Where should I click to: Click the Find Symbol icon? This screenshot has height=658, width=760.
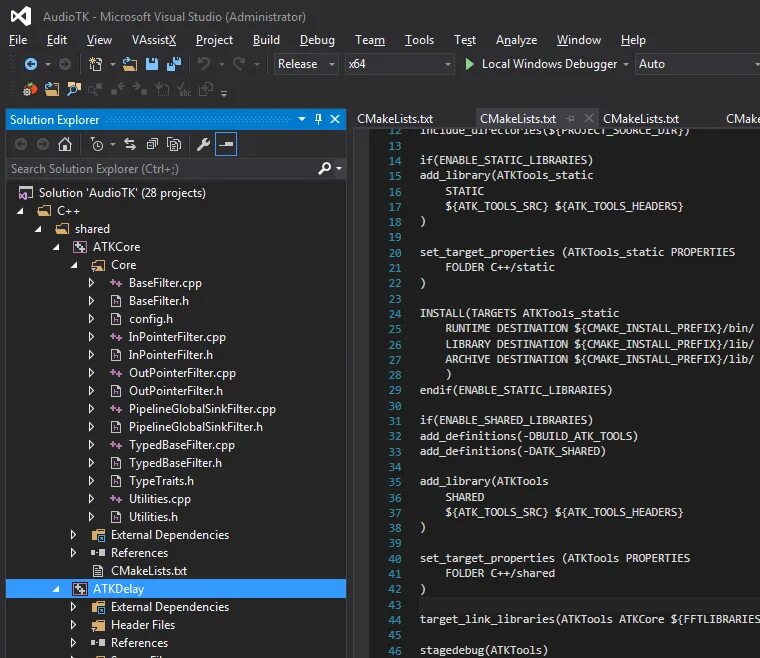coord(74,90)
